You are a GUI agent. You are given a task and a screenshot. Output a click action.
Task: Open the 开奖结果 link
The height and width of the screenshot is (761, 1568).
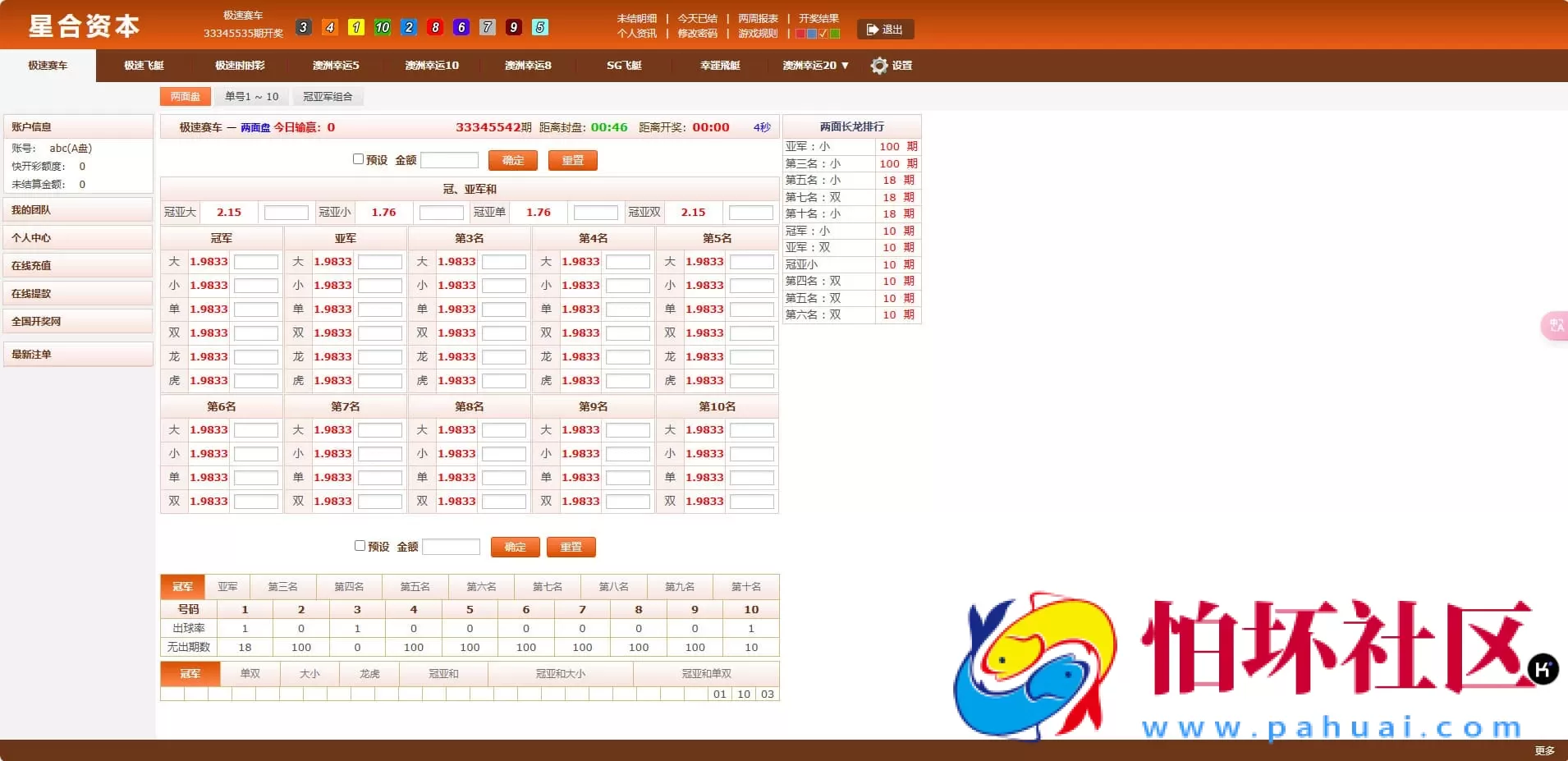818,18
